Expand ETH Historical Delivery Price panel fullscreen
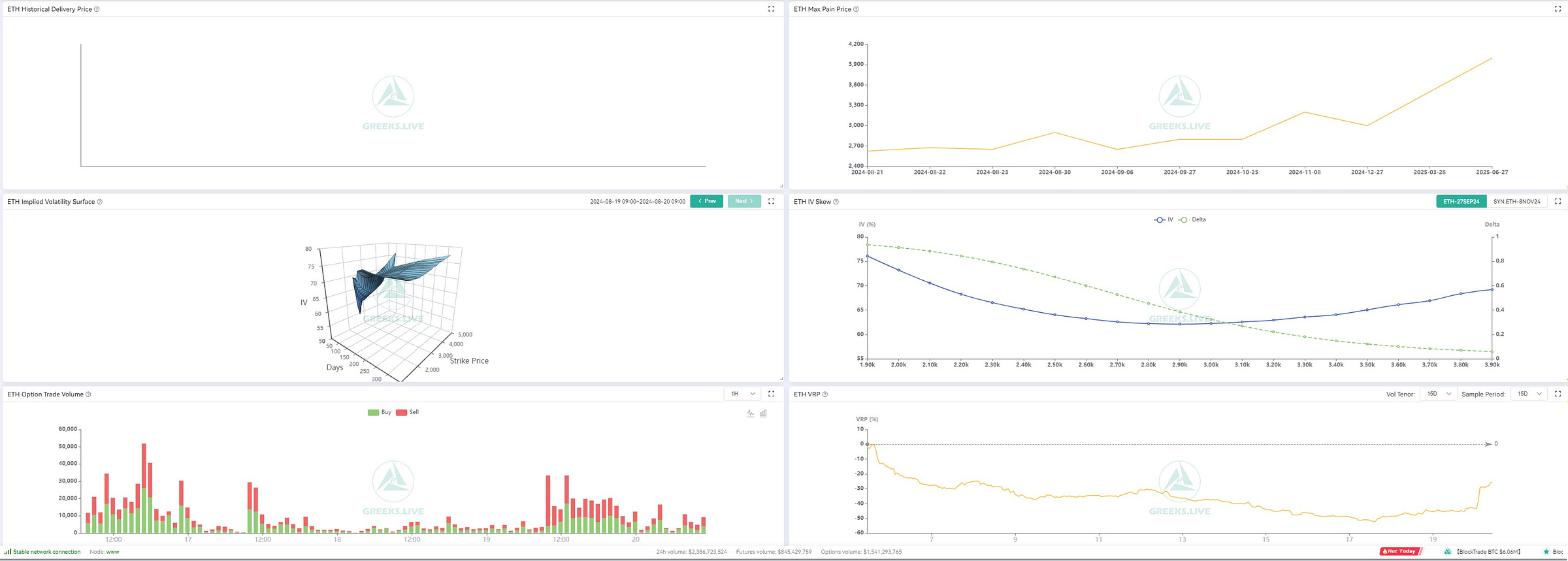This screenshot has height=561, width=1568. 771,9
